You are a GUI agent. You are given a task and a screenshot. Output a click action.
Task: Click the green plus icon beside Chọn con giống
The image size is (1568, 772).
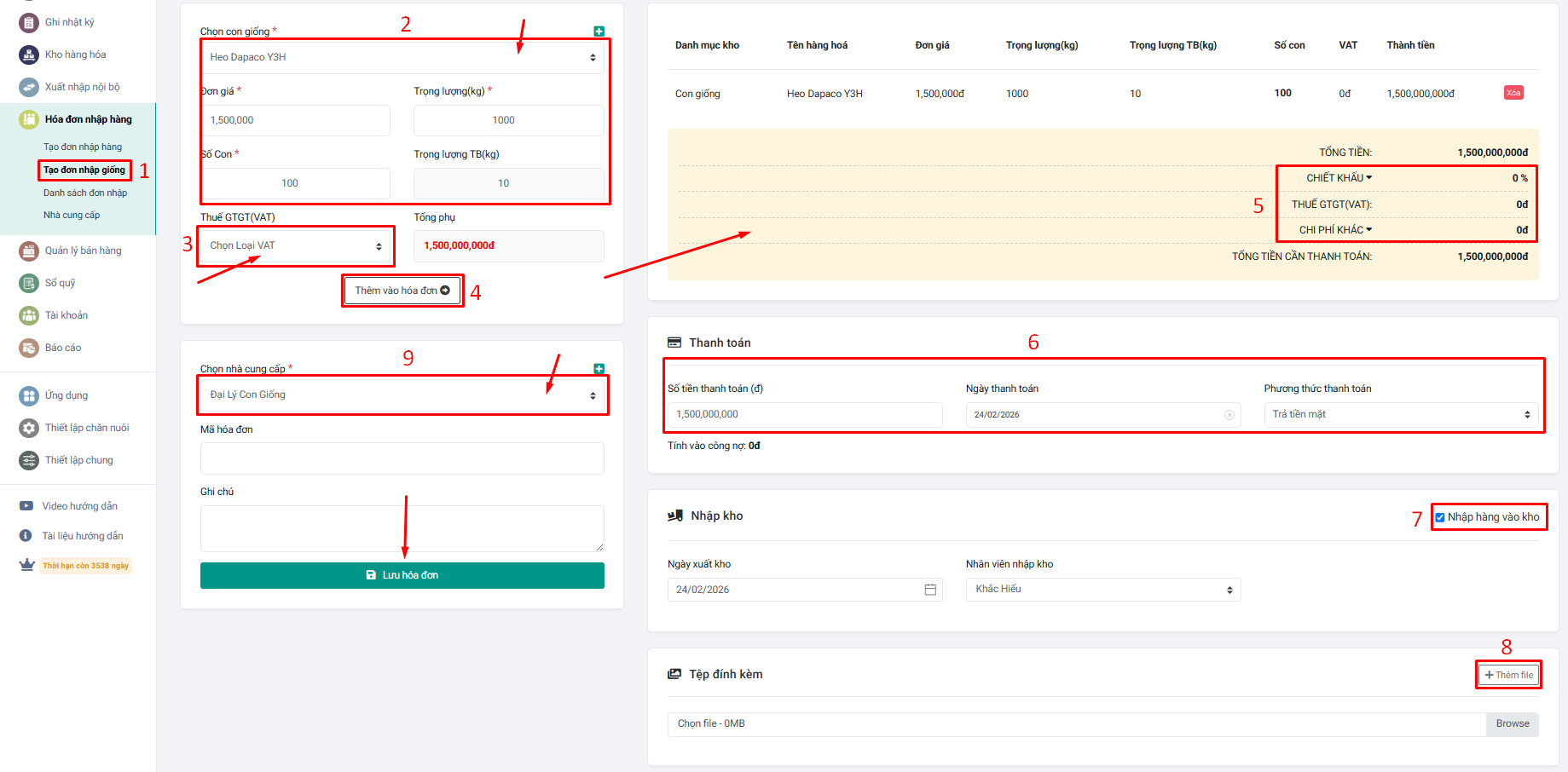(x=599, y=32)
